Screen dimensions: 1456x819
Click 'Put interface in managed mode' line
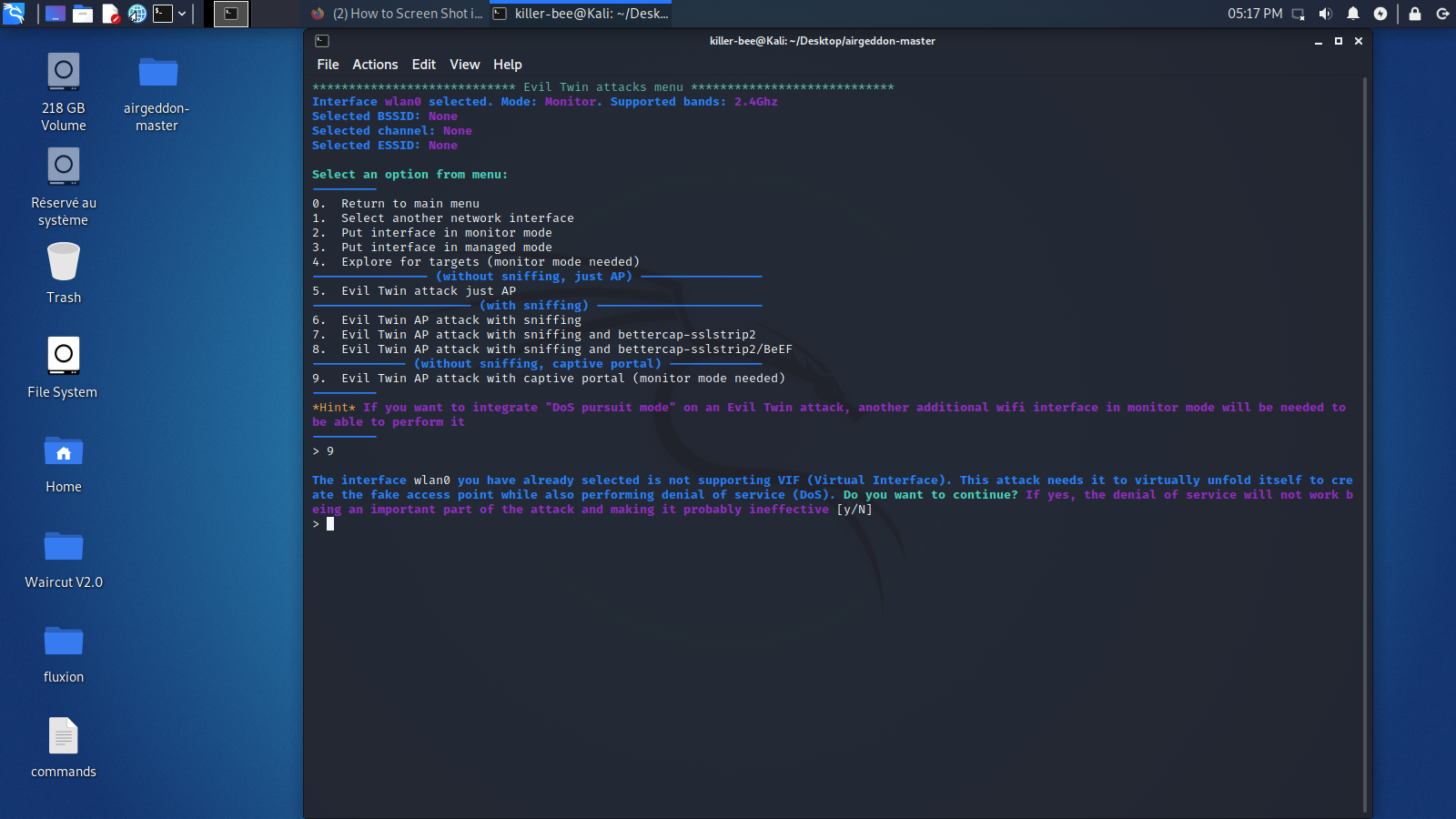tap(432, 248)
